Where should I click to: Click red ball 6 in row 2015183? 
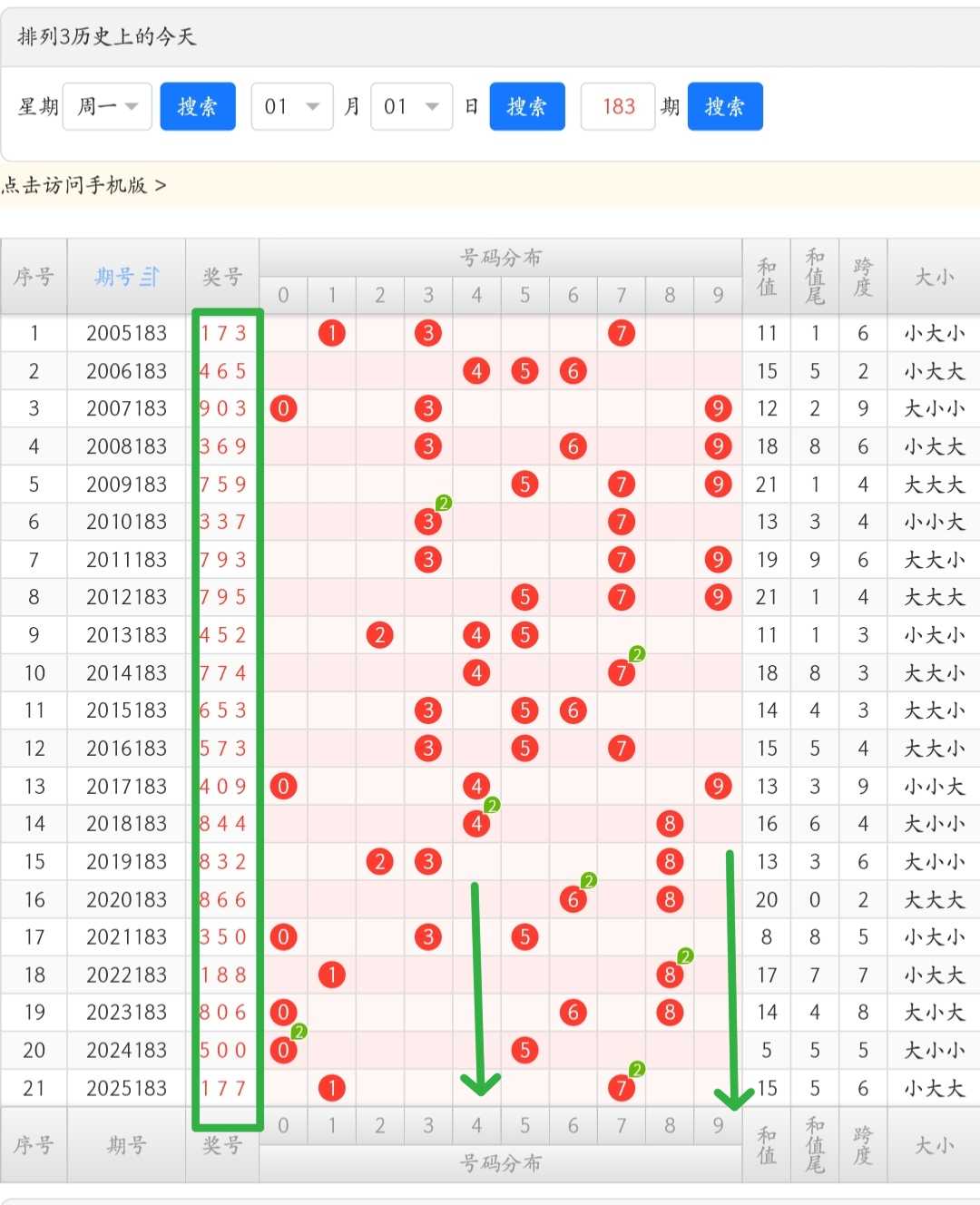pyautogui.click(x=573, y=710)
